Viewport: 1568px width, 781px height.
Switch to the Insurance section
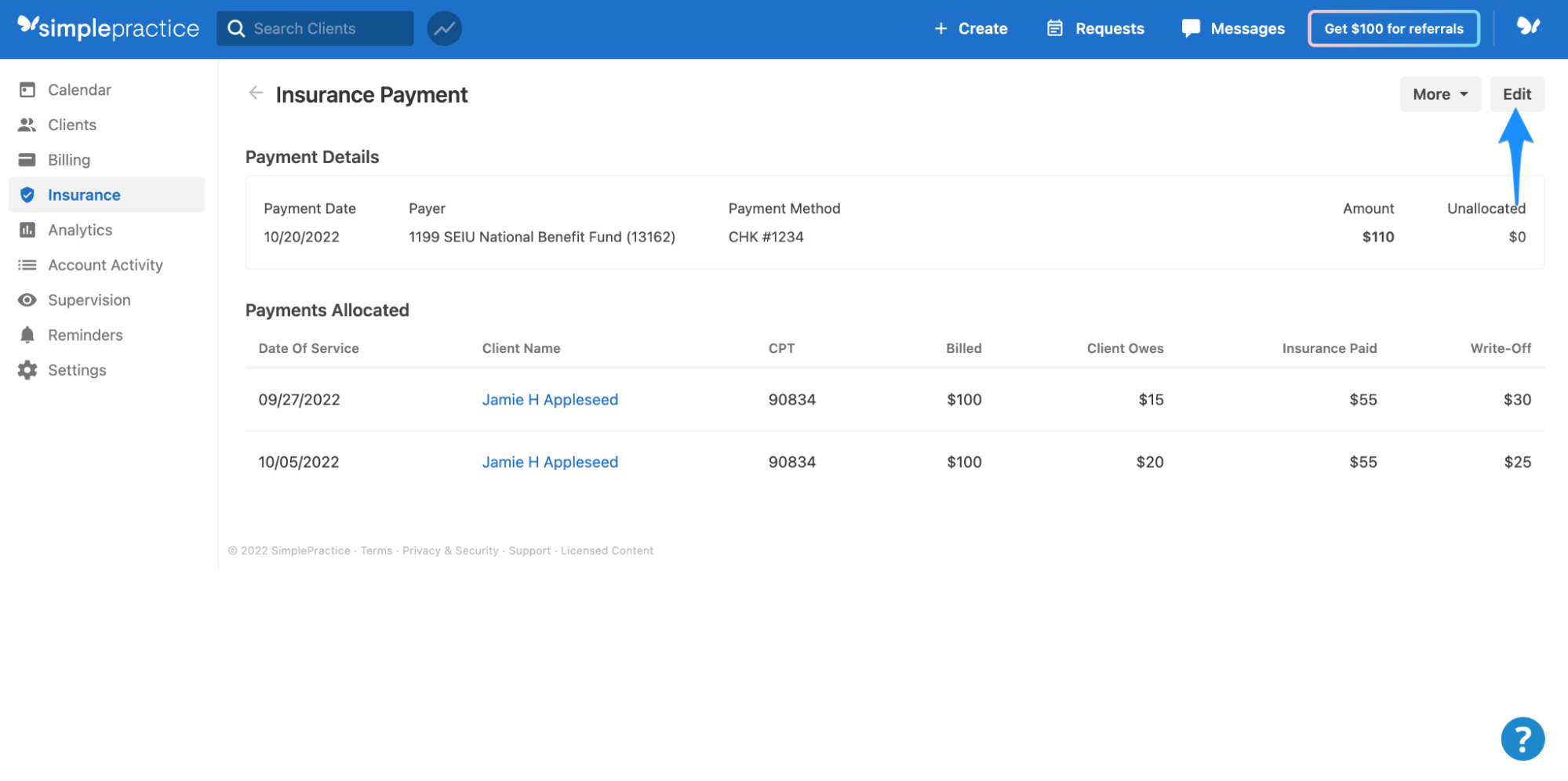pos(84,194)
